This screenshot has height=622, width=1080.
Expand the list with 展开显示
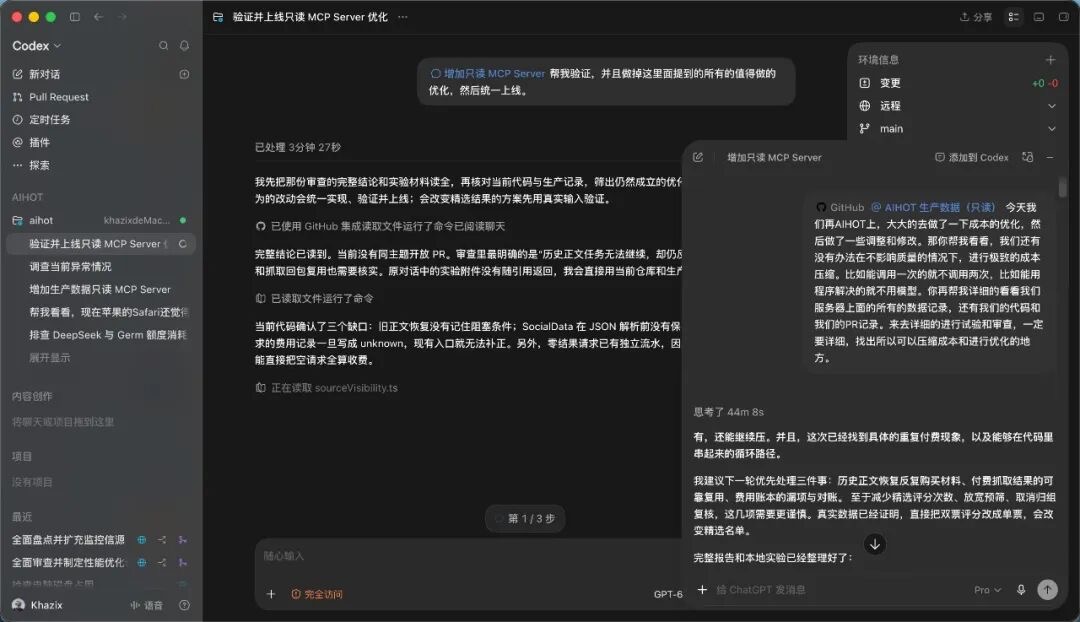point(50,357)
